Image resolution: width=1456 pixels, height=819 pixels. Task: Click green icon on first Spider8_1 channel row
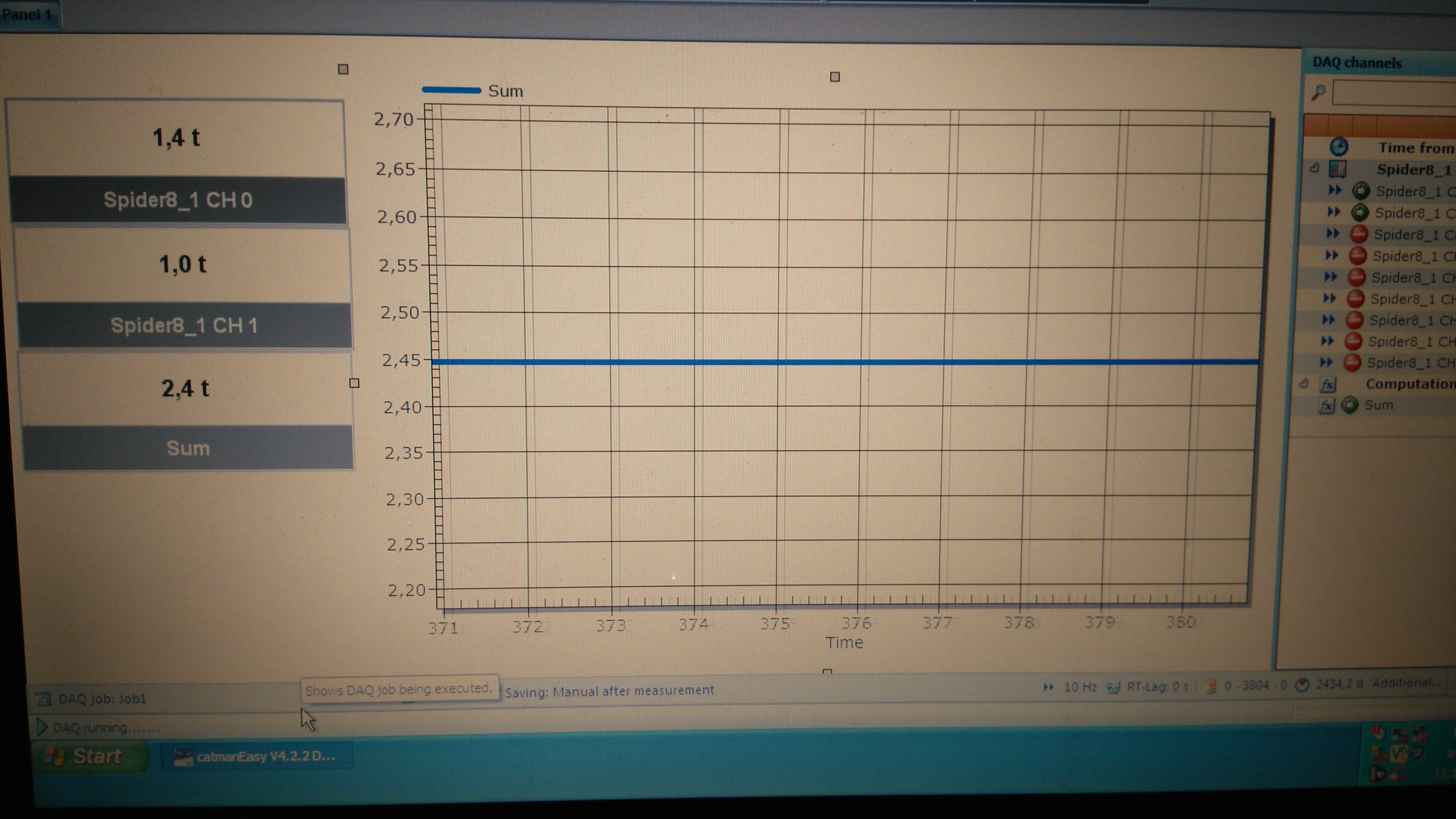(x=1361, y=191)
